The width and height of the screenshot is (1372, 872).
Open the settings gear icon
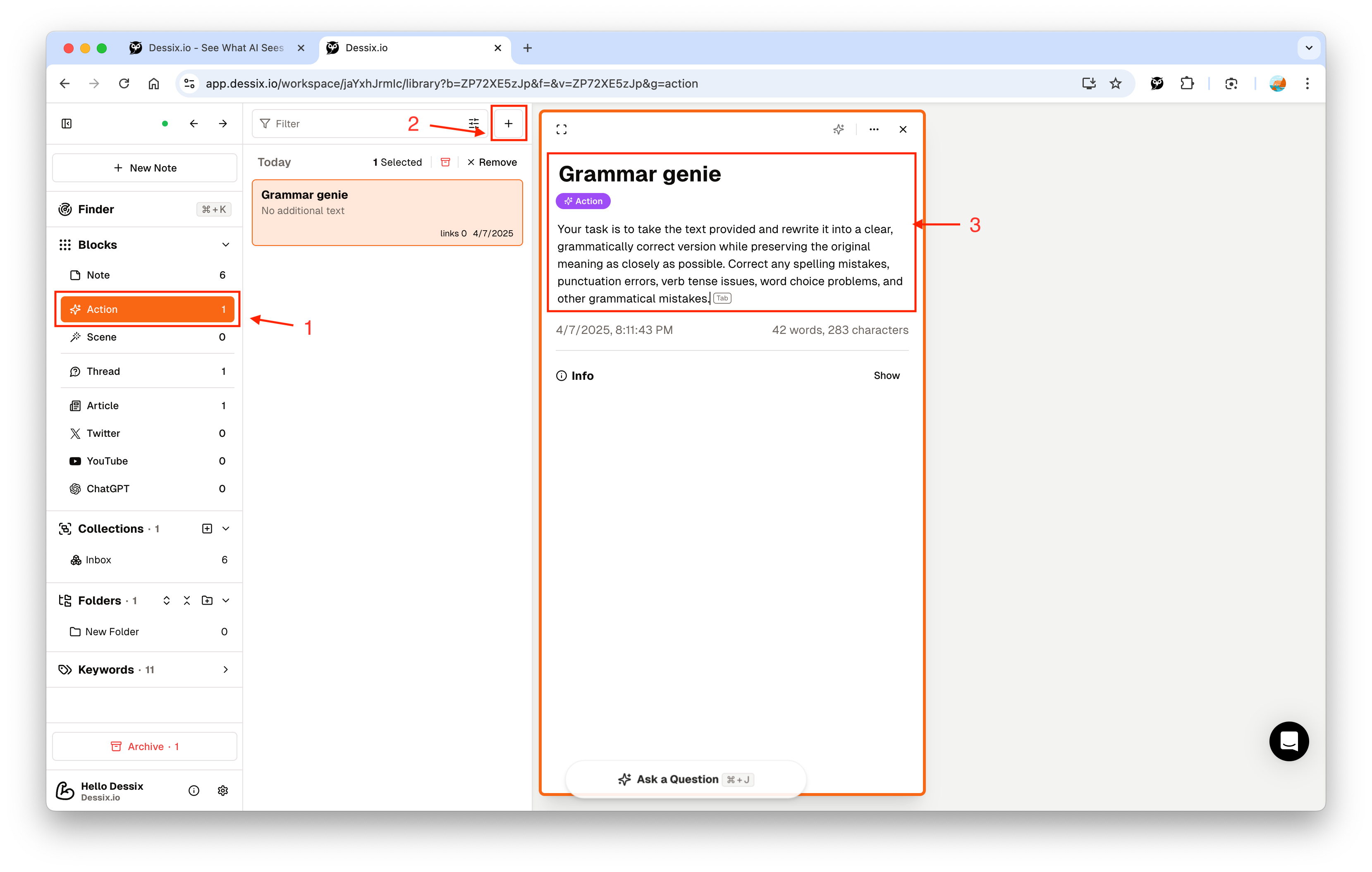click(x=223, y=791)
